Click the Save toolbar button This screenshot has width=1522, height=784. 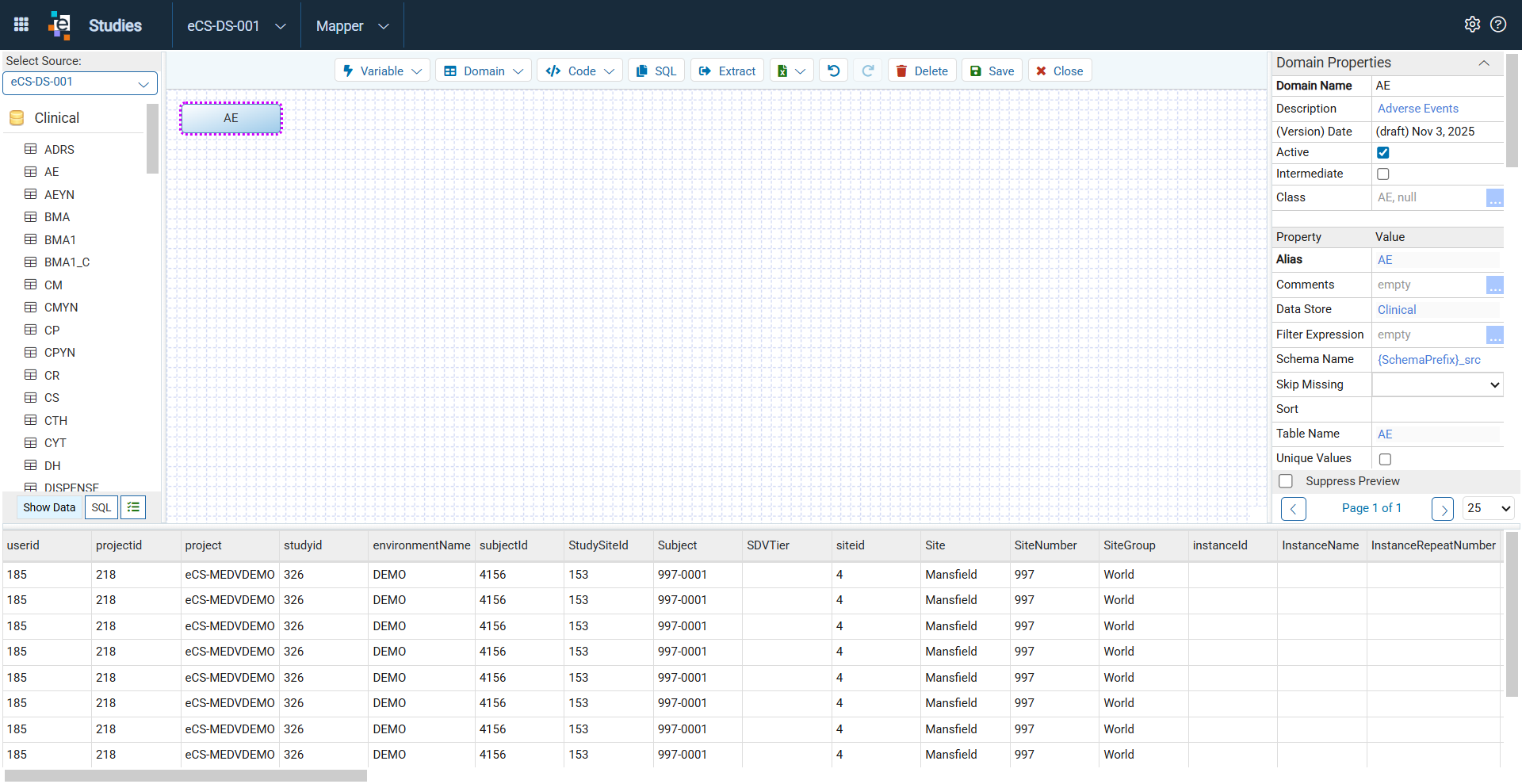(x=992, y=71)
